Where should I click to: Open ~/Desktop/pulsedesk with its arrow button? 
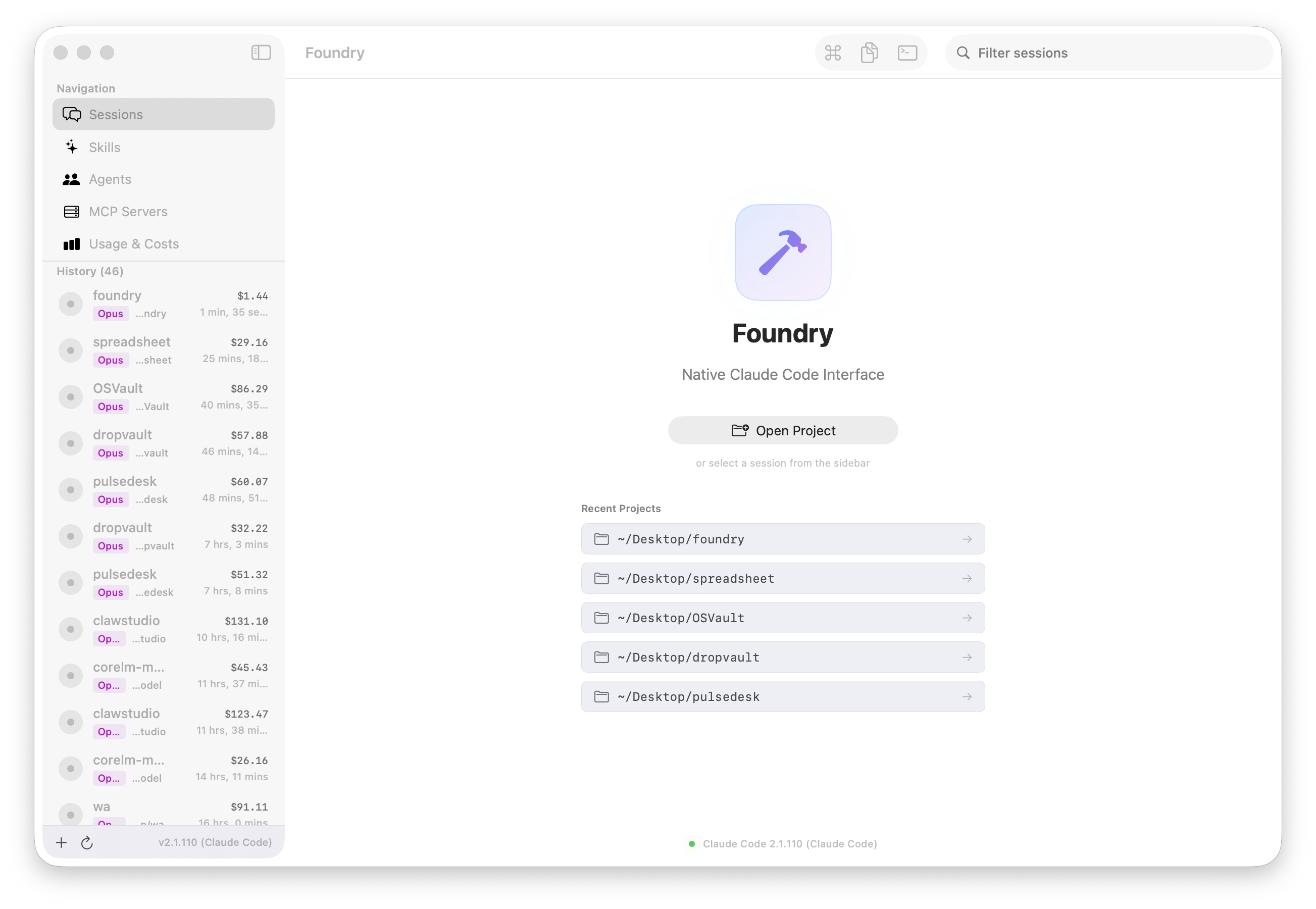tap(968, 696)
